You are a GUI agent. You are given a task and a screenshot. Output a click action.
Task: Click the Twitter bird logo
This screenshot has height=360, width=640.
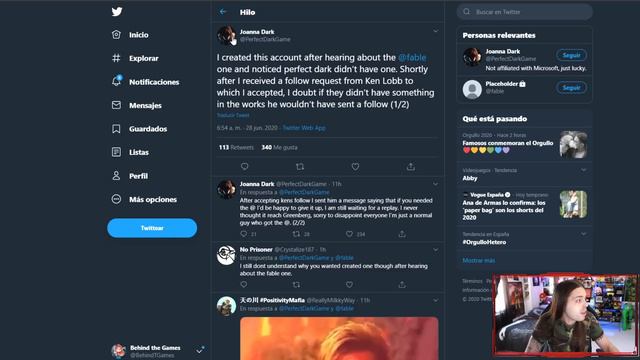click(117, 11)
